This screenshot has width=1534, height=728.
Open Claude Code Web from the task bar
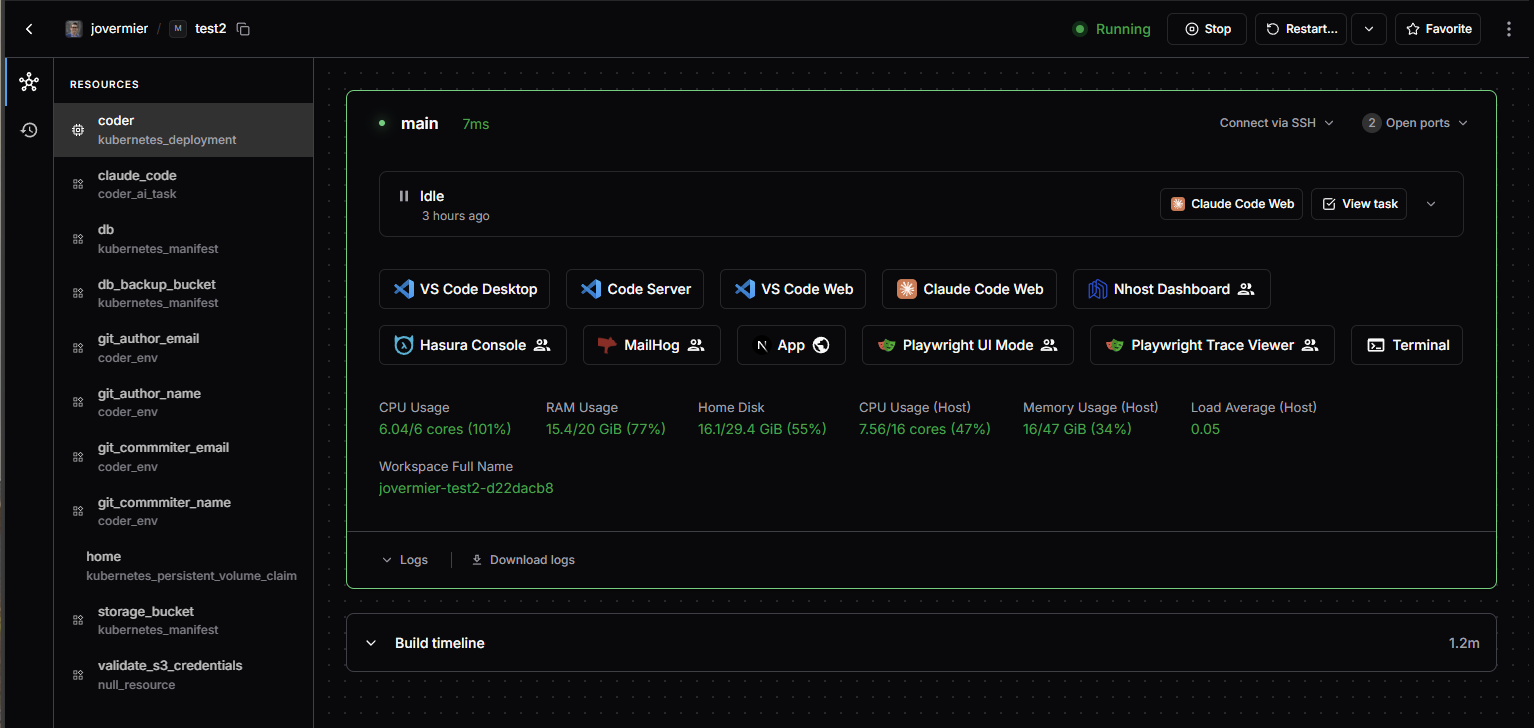tap(1232, 204)
